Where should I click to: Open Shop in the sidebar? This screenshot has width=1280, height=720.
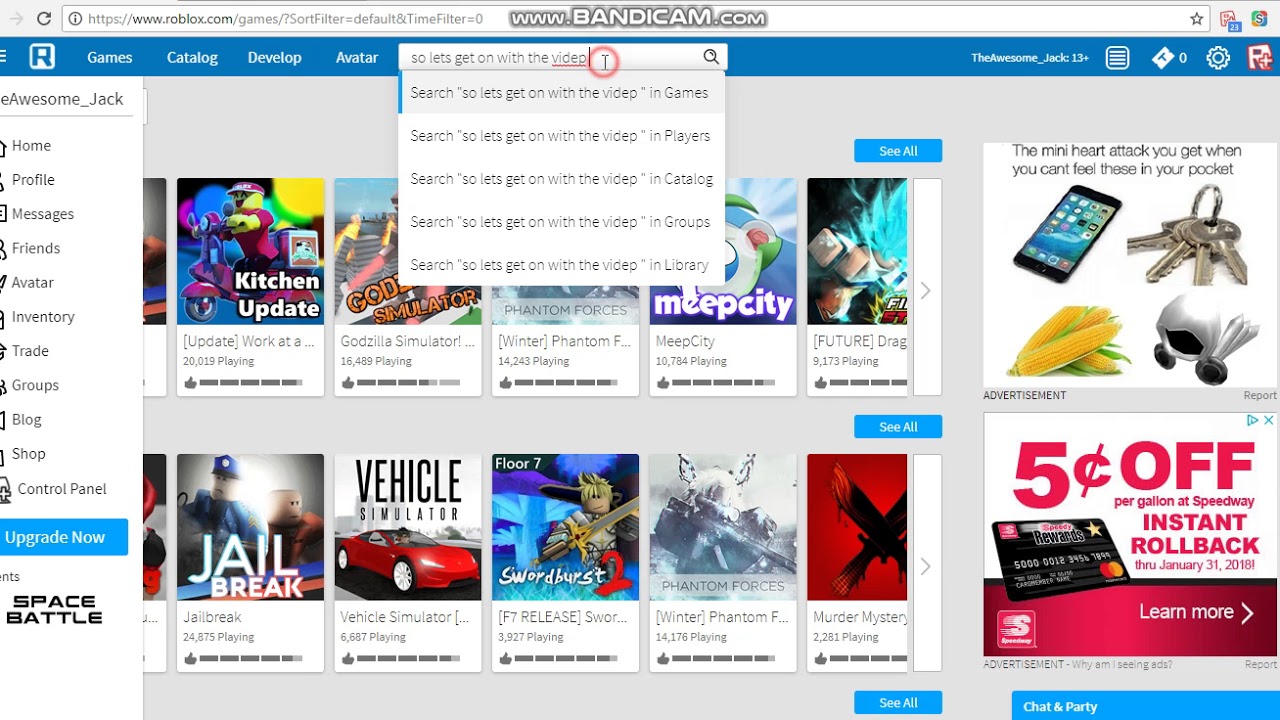pos(28,454)
